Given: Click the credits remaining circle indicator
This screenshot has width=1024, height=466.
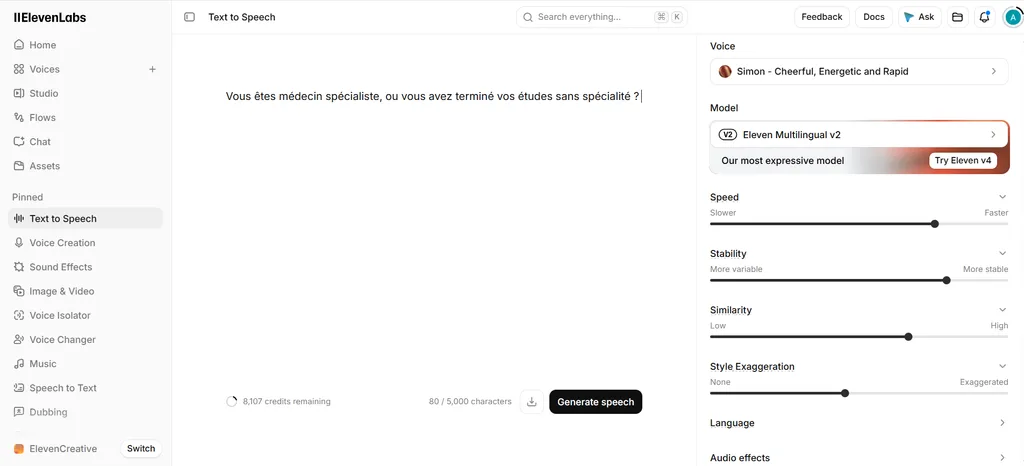Looking at the screenshot, I should 231,401.
